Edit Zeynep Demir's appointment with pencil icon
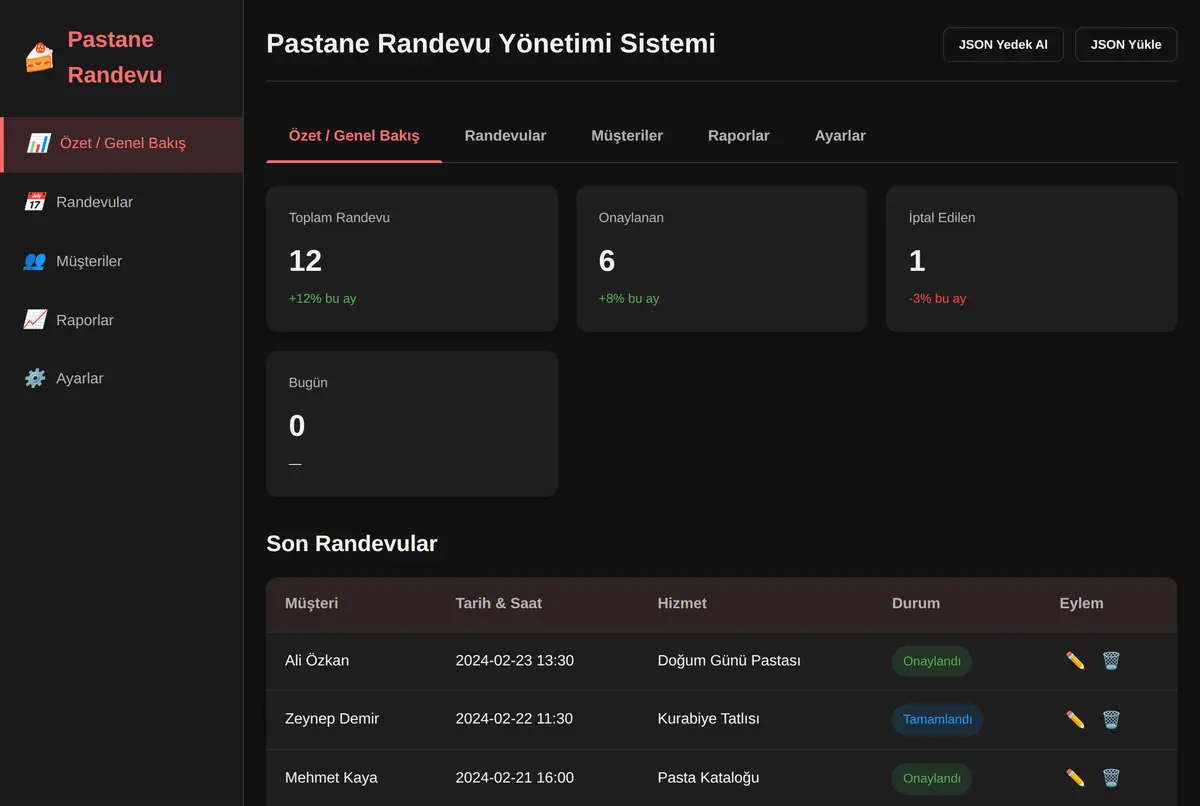 [1075, 720]
